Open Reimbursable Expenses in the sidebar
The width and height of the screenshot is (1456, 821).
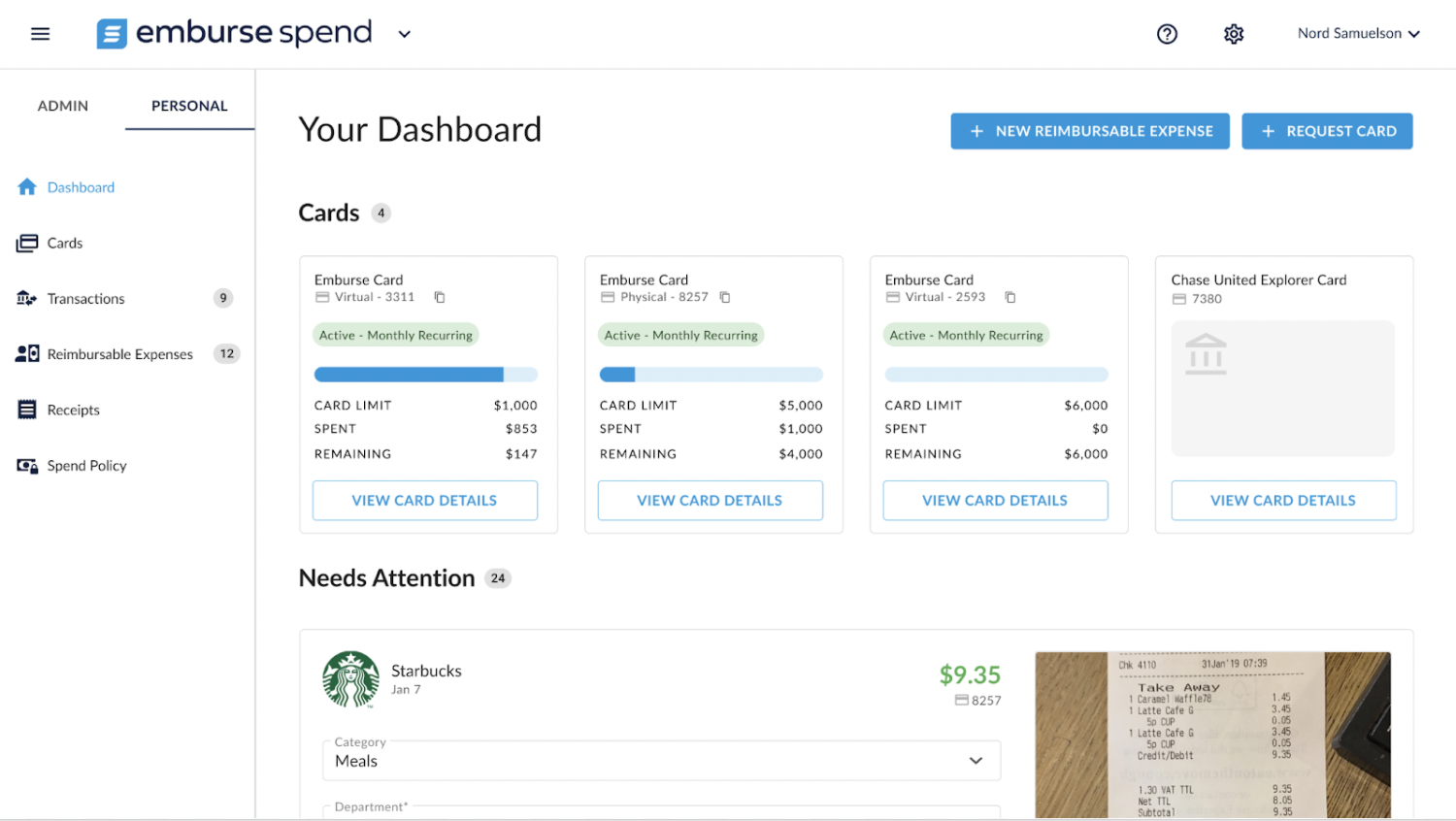tap(120, 353)
